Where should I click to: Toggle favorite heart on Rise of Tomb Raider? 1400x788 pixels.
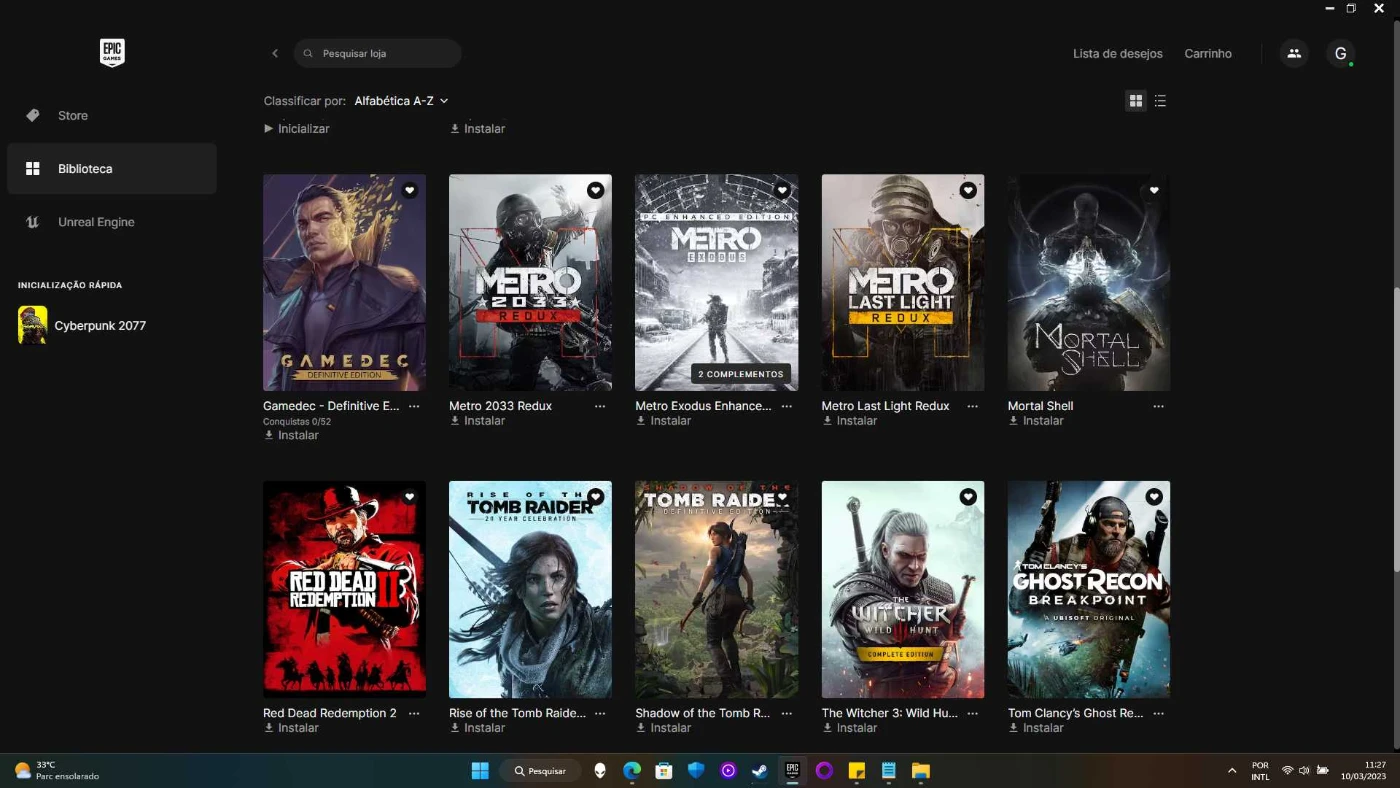tap(595, 497)
